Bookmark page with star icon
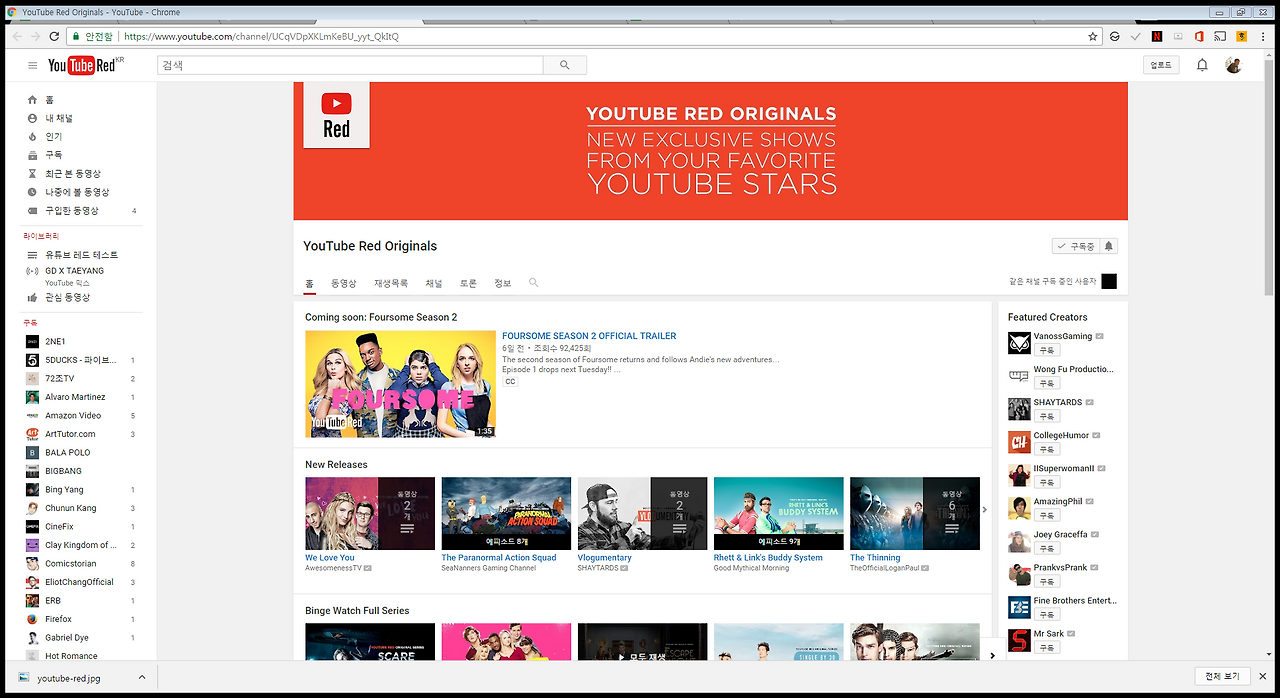Image resolution: width=1280 pixels, height=698 pixels. [x=1093, y=36]
